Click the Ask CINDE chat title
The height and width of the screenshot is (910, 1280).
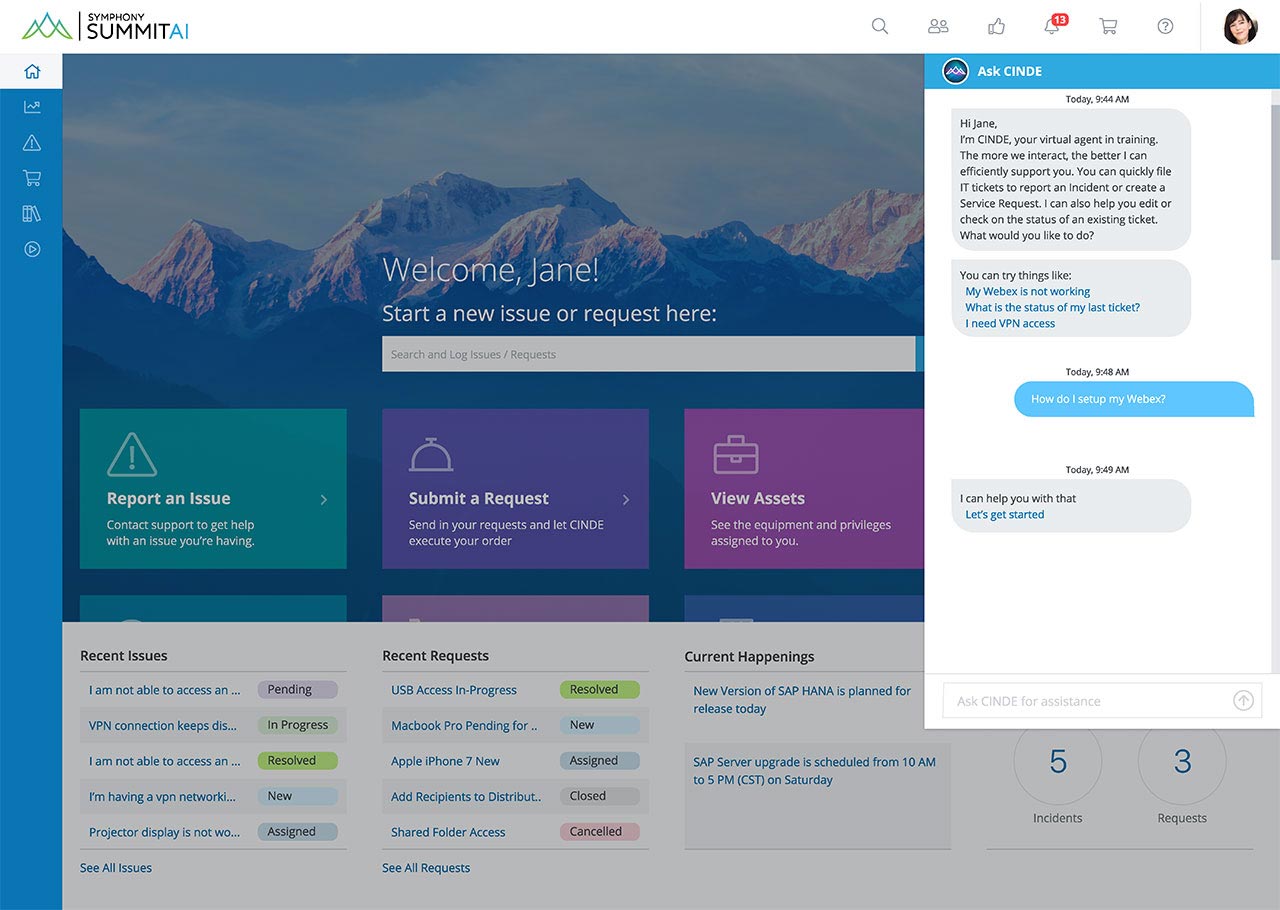point(1010,71)
